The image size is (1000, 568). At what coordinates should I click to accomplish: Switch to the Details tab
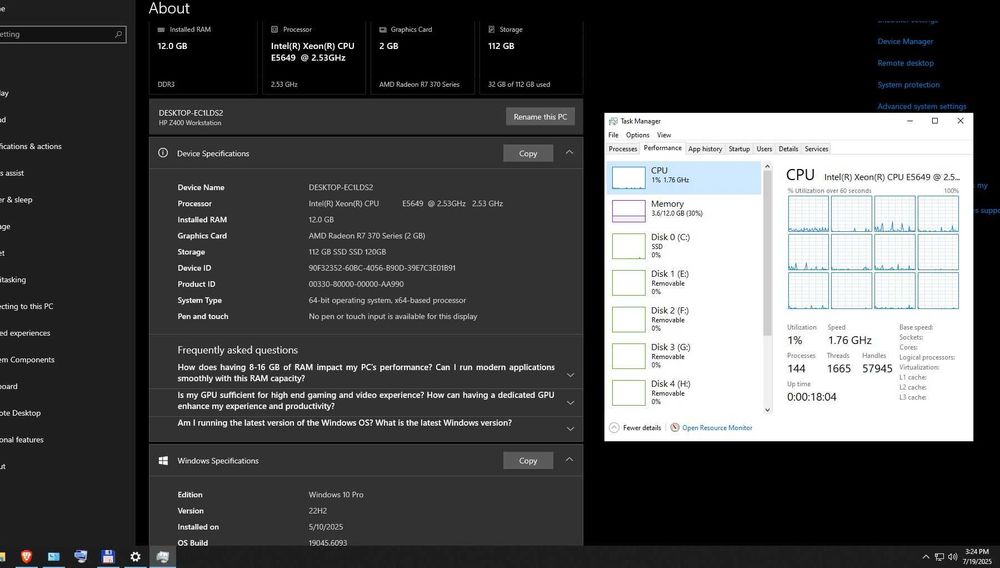click(x=788, y=149)
